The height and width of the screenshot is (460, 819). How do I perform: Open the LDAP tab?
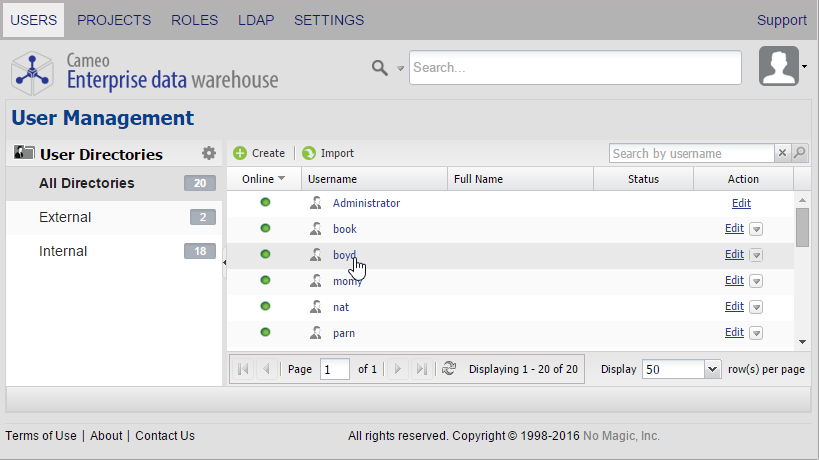pyautogui.click(x=256, y=20)
